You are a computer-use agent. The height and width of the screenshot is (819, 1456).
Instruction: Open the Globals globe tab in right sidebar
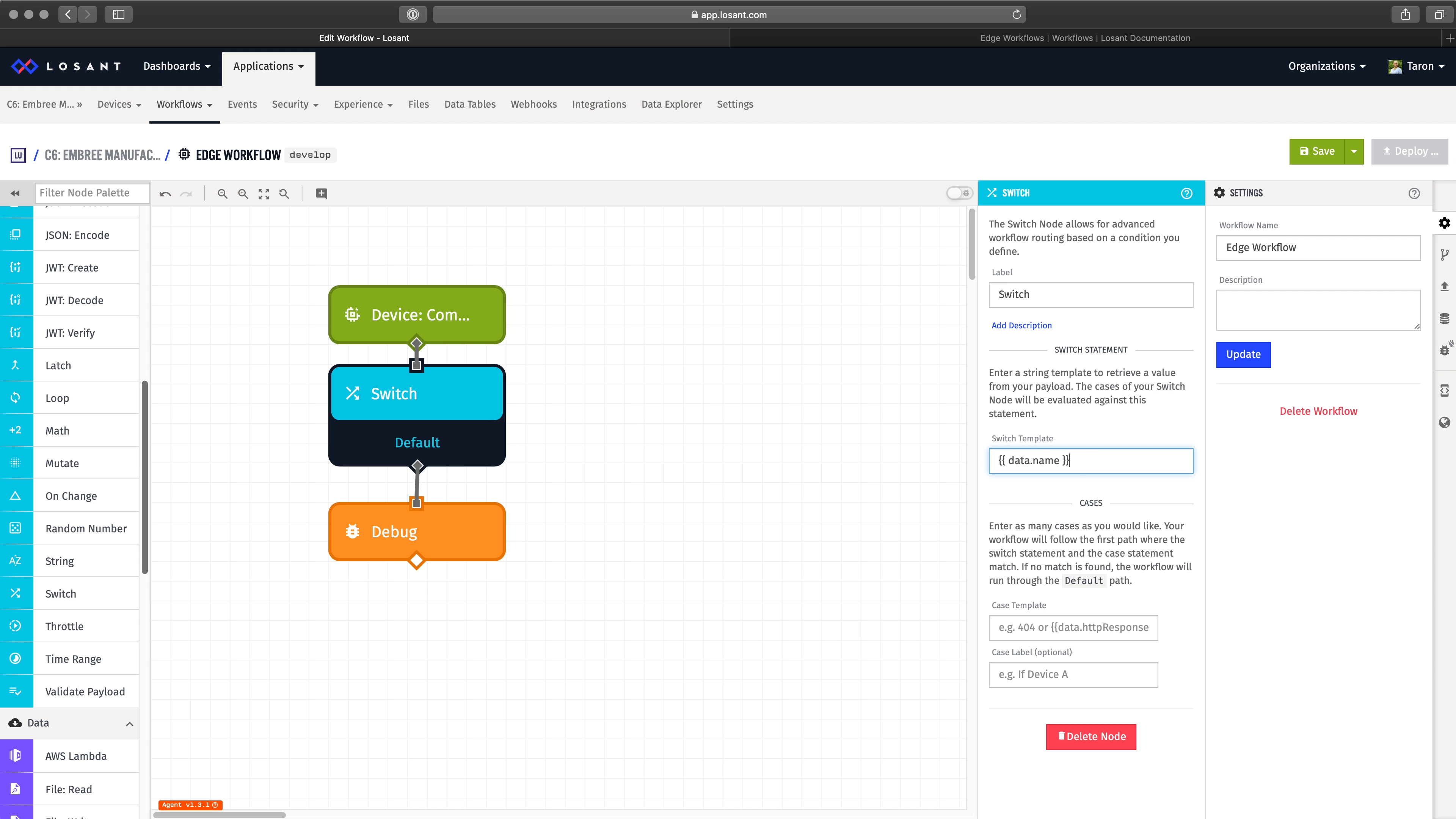pyautogui.click(x=1445, y=422)
